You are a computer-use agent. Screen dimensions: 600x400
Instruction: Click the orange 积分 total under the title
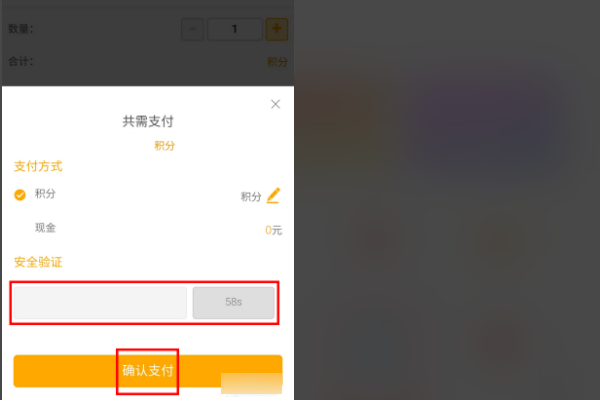tap(165, 145)
